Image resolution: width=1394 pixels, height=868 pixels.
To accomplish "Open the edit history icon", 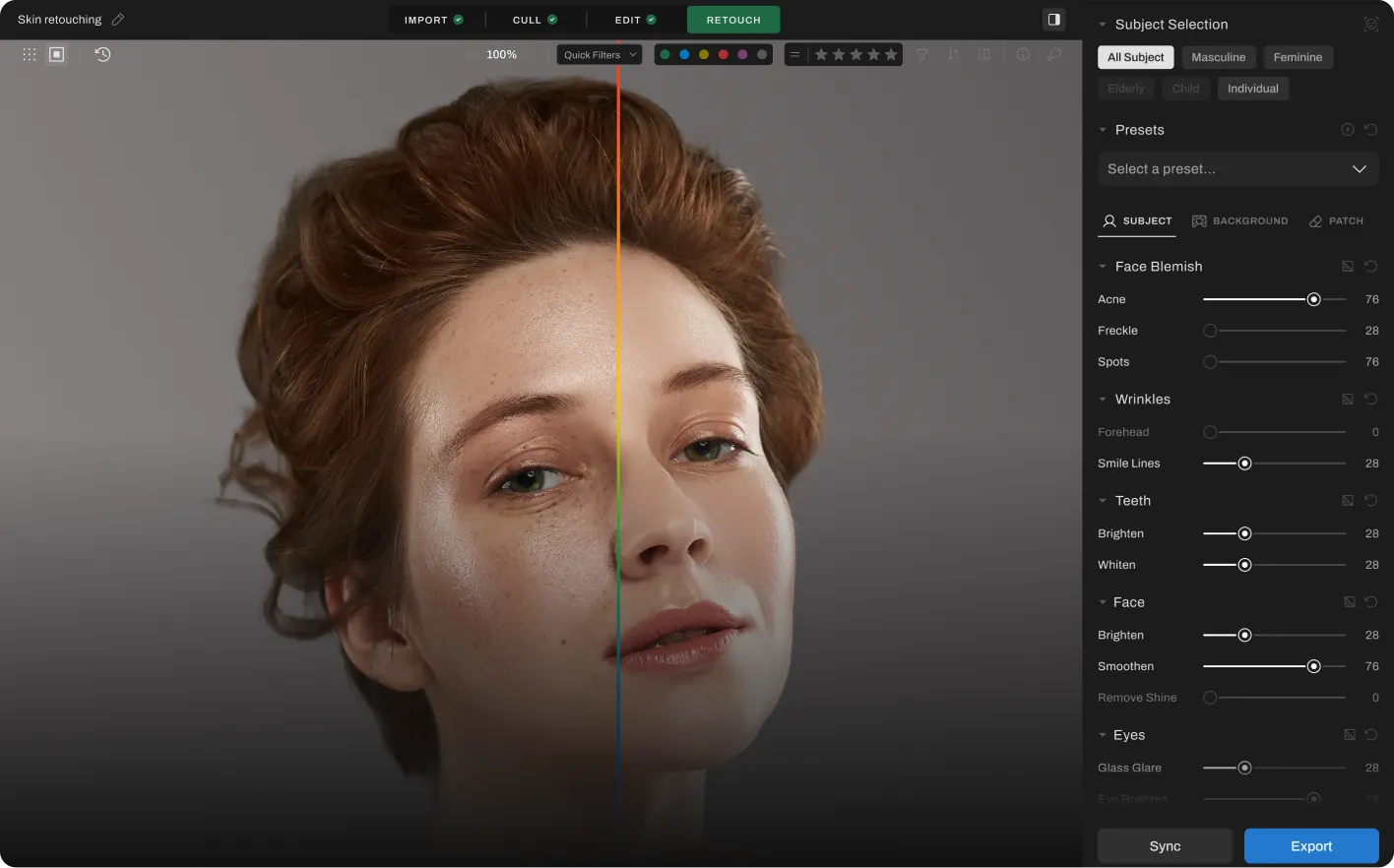I will (x=102, y=54).
